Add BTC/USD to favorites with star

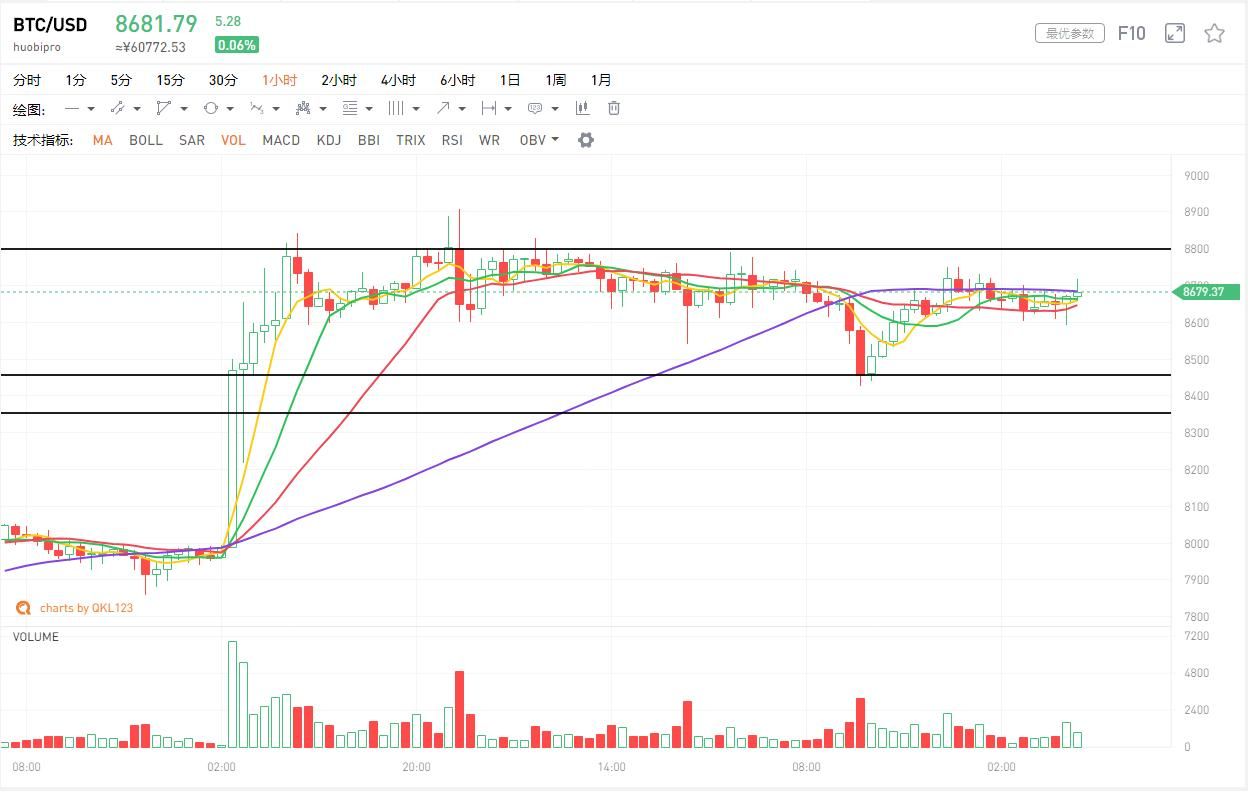1214,33
